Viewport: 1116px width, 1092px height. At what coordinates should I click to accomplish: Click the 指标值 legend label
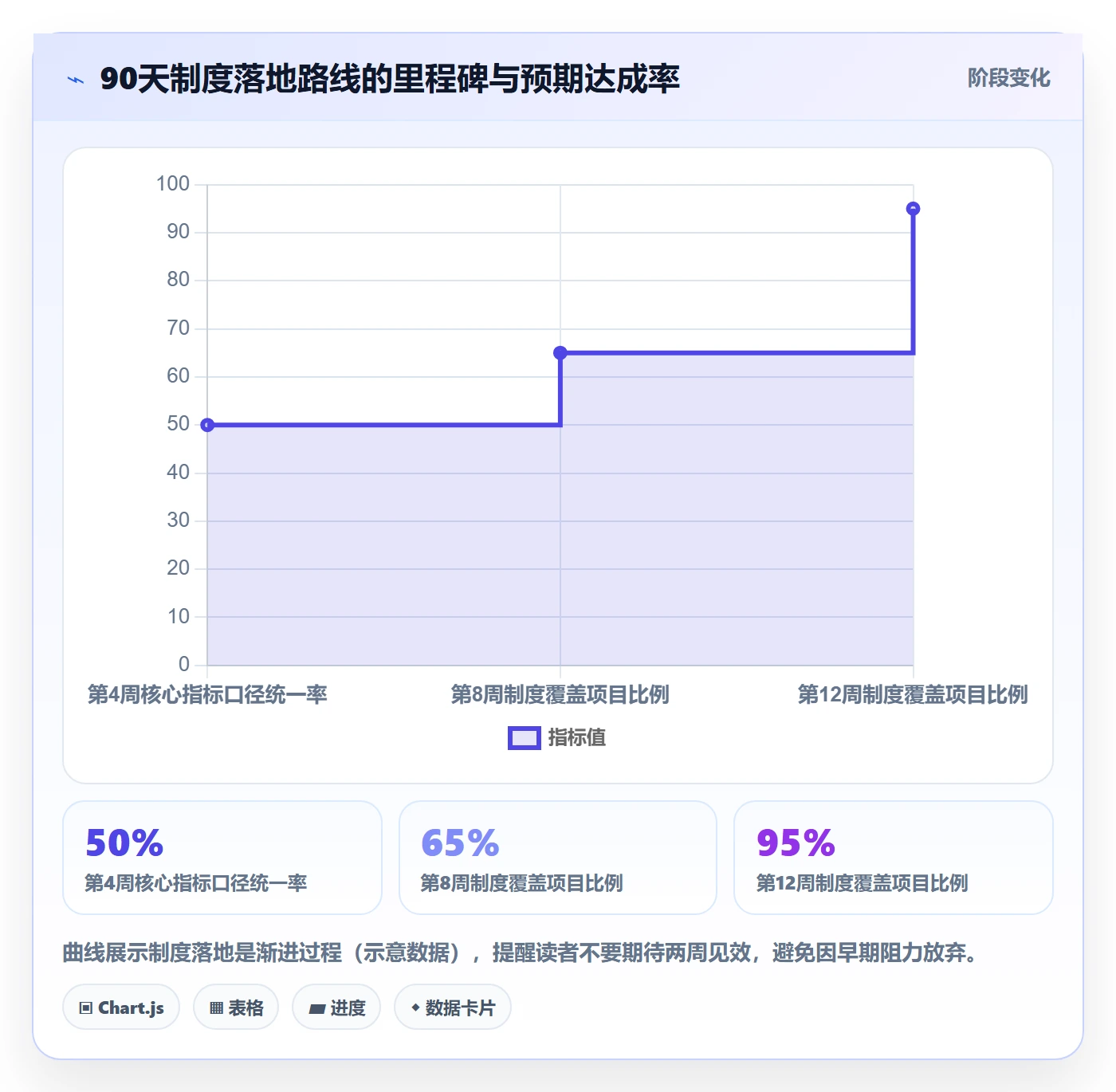pyautogui.click(x=577, y=738)
